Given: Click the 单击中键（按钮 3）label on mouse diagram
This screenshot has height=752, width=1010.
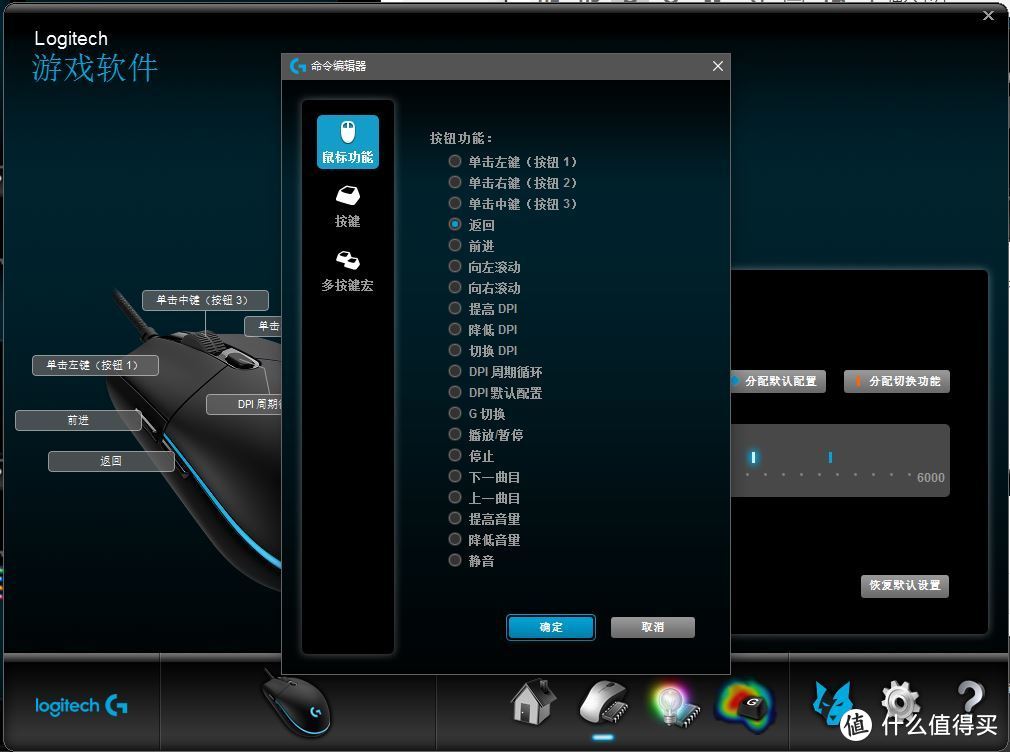Looking at the screenshot, I should point(205,300).
